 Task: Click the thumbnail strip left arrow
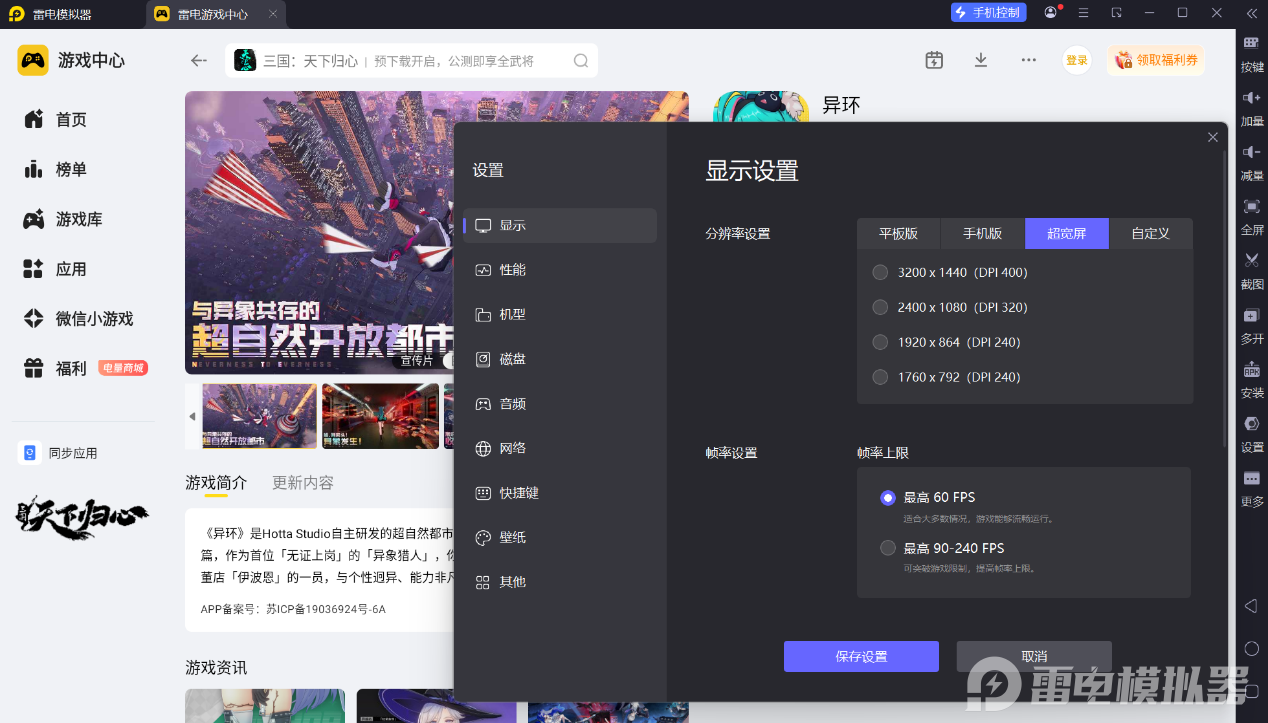point(192,416)
